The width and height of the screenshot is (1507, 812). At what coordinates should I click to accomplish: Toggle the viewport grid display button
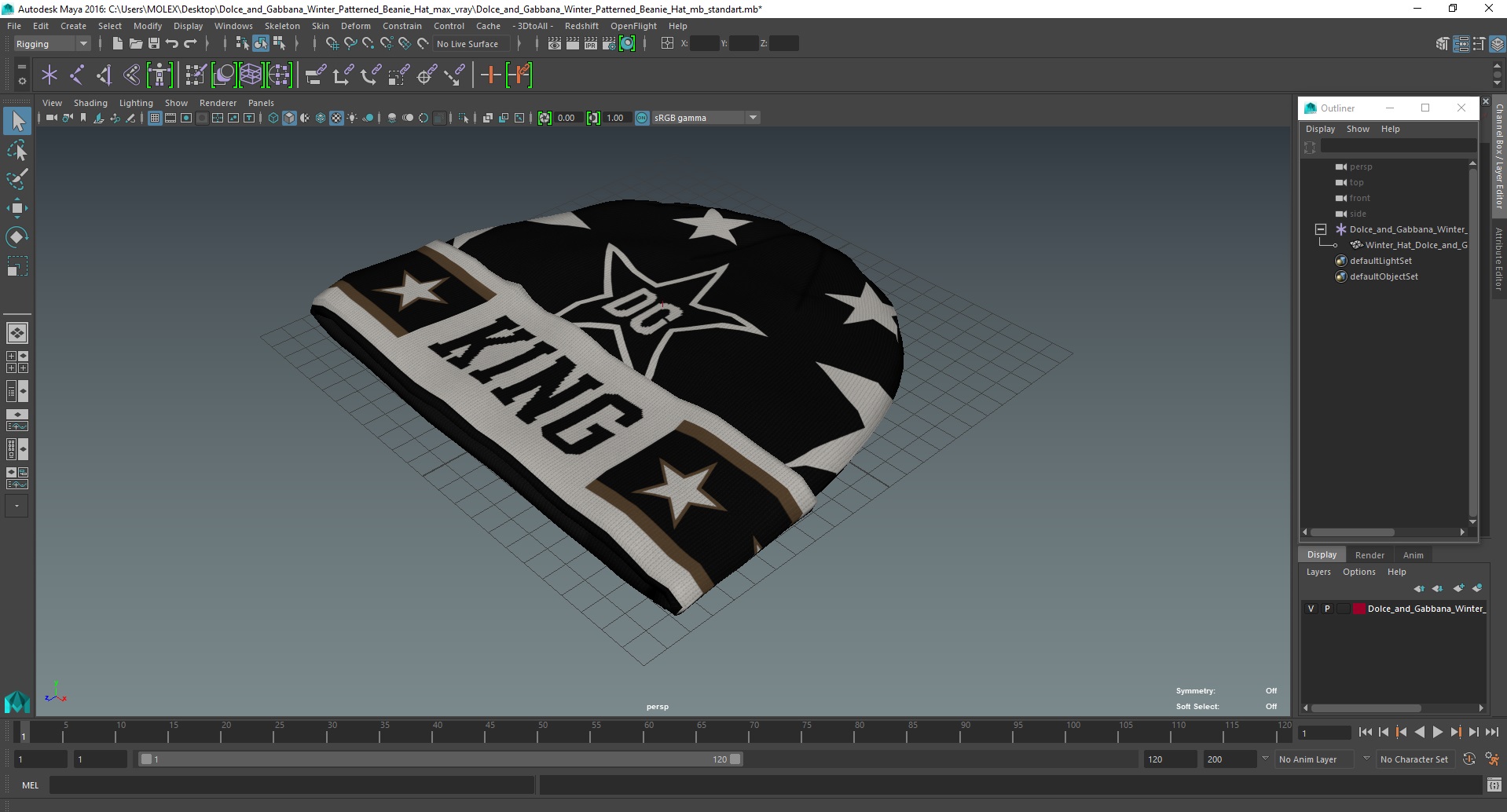point(155,118)
